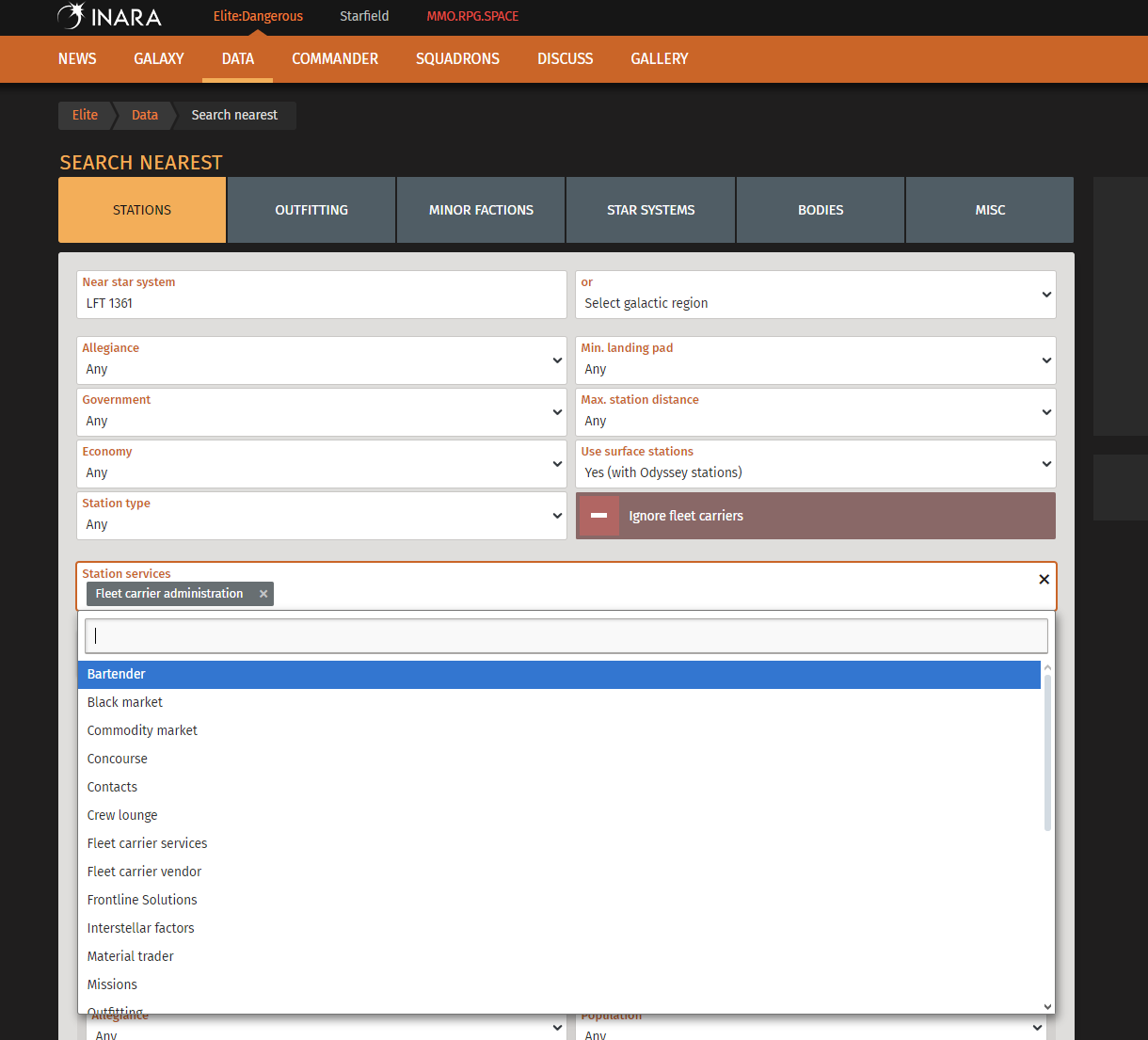Open the Min. landing pad dropdown
1148x1040 pixels.
[x=816, y=360]
